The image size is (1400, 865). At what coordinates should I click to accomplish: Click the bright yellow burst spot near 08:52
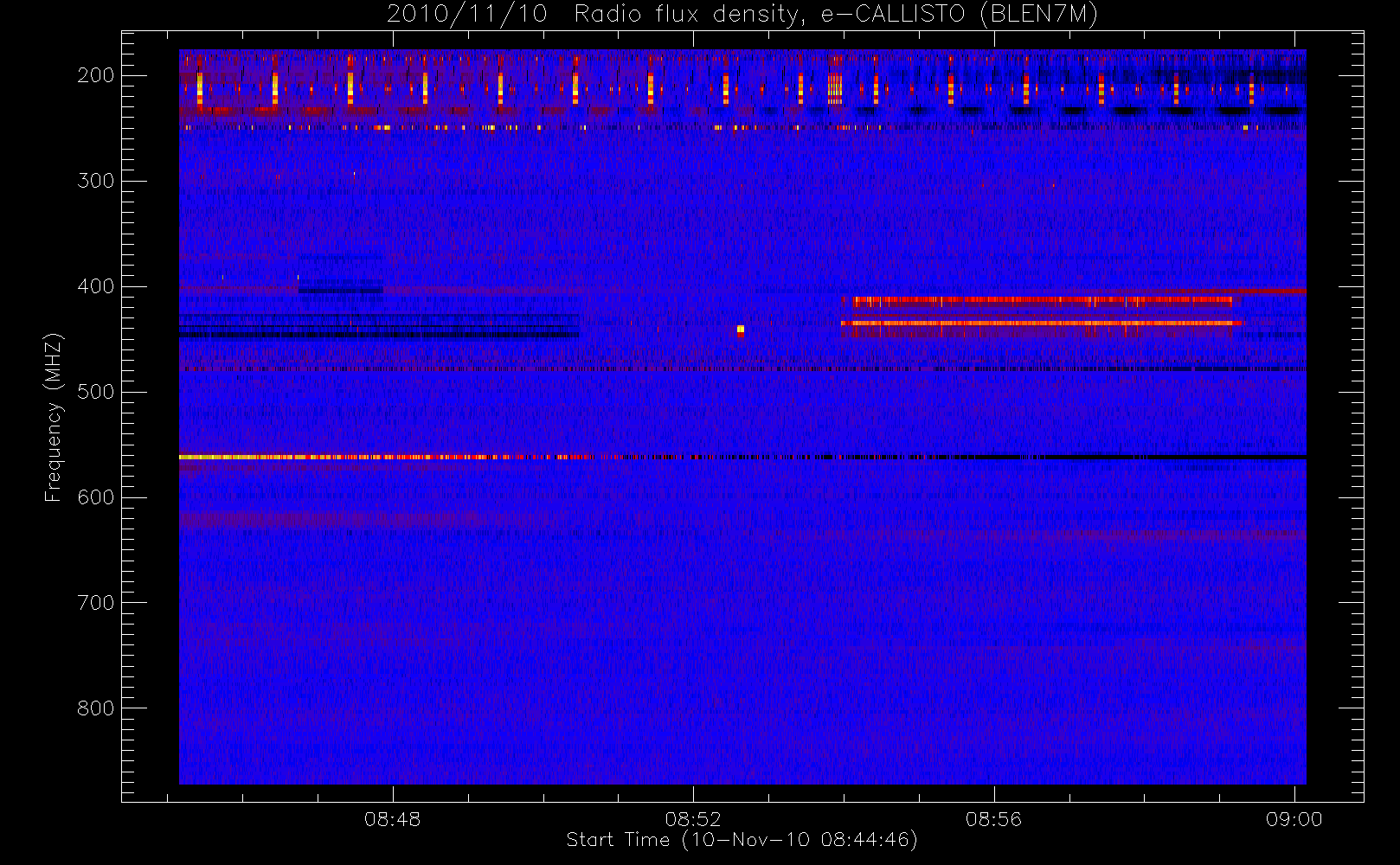pos(740,330)
